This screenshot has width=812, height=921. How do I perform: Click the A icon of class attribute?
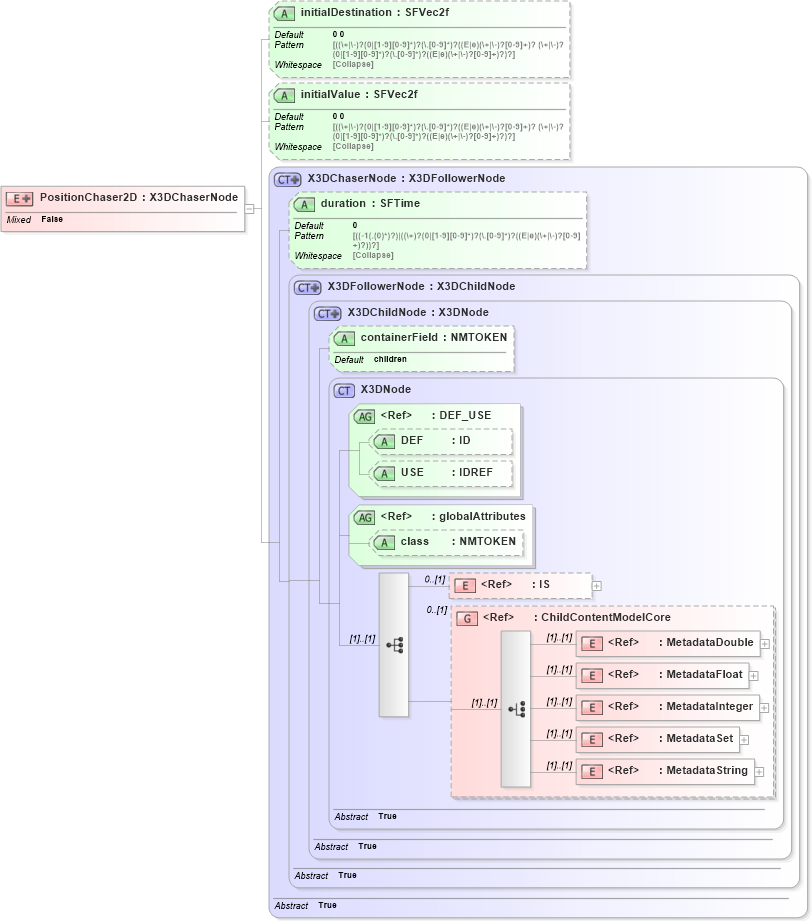(x=384, y=543)
